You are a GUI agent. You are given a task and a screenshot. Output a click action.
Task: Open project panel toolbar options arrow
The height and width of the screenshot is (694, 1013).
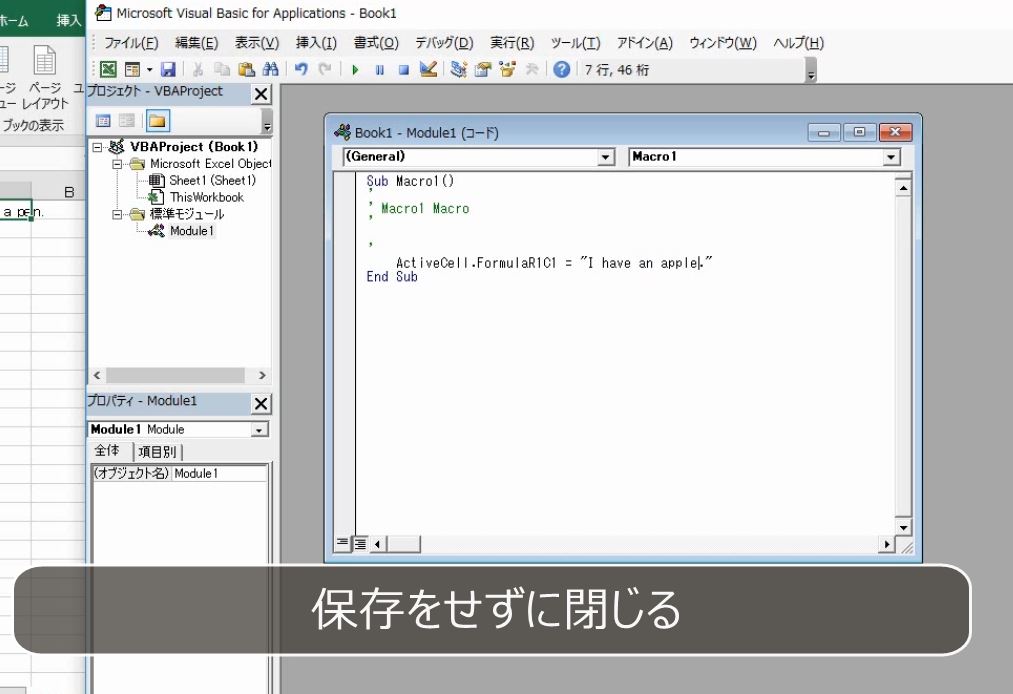click(x=267, y=121)
